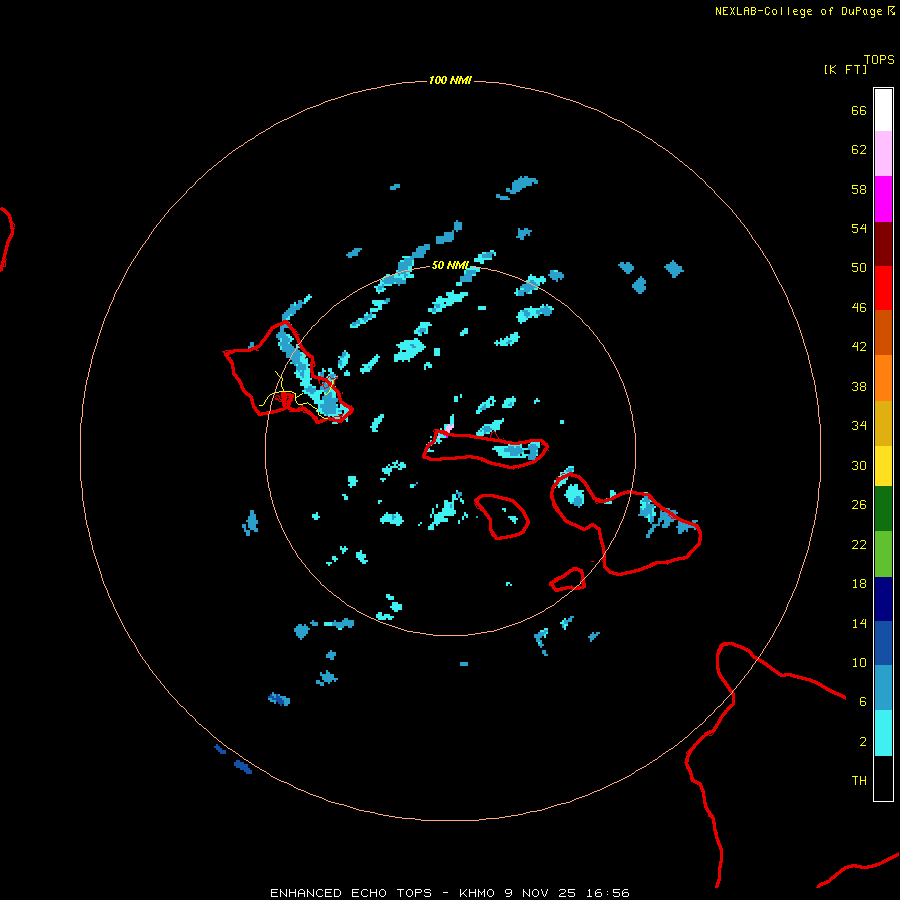Select the dark orange legend swatch
The width and height of the screenshot is (900, 900).
[883, 332]
